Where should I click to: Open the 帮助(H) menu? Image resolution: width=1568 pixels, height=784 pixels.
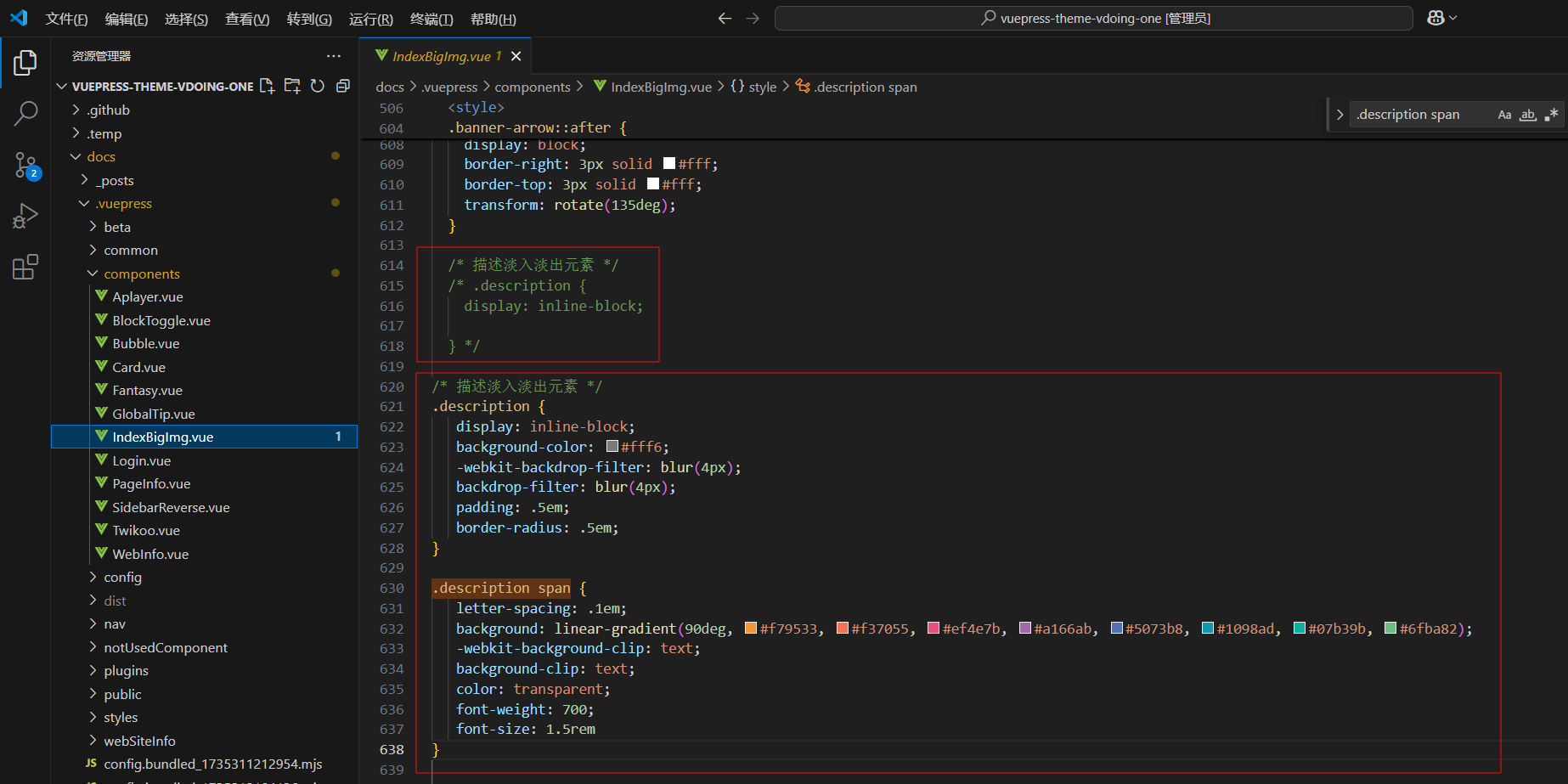(494, 19)
